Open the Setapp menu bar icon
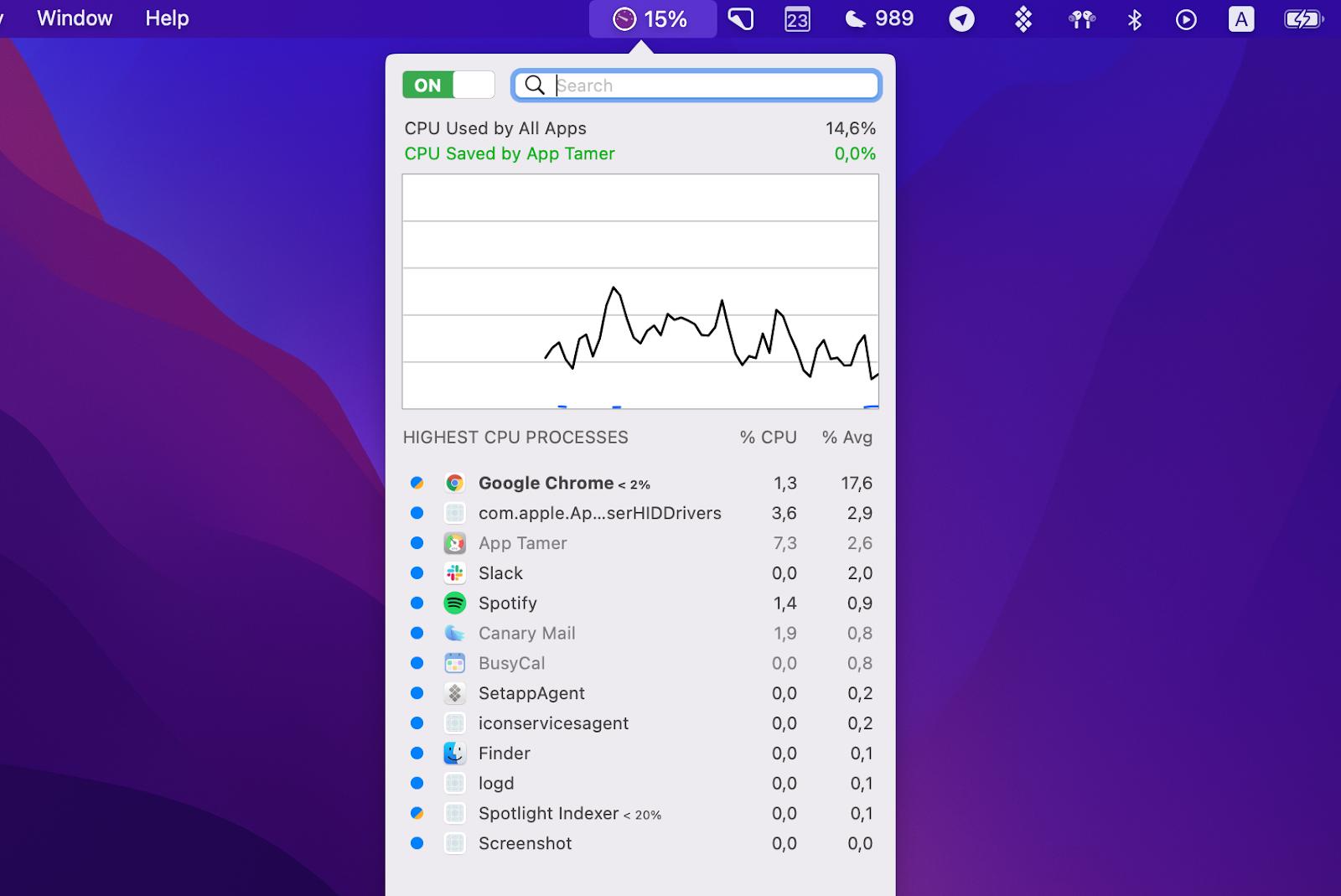1341x896 pixels. pyautogui.click(x=1023, y=18)
